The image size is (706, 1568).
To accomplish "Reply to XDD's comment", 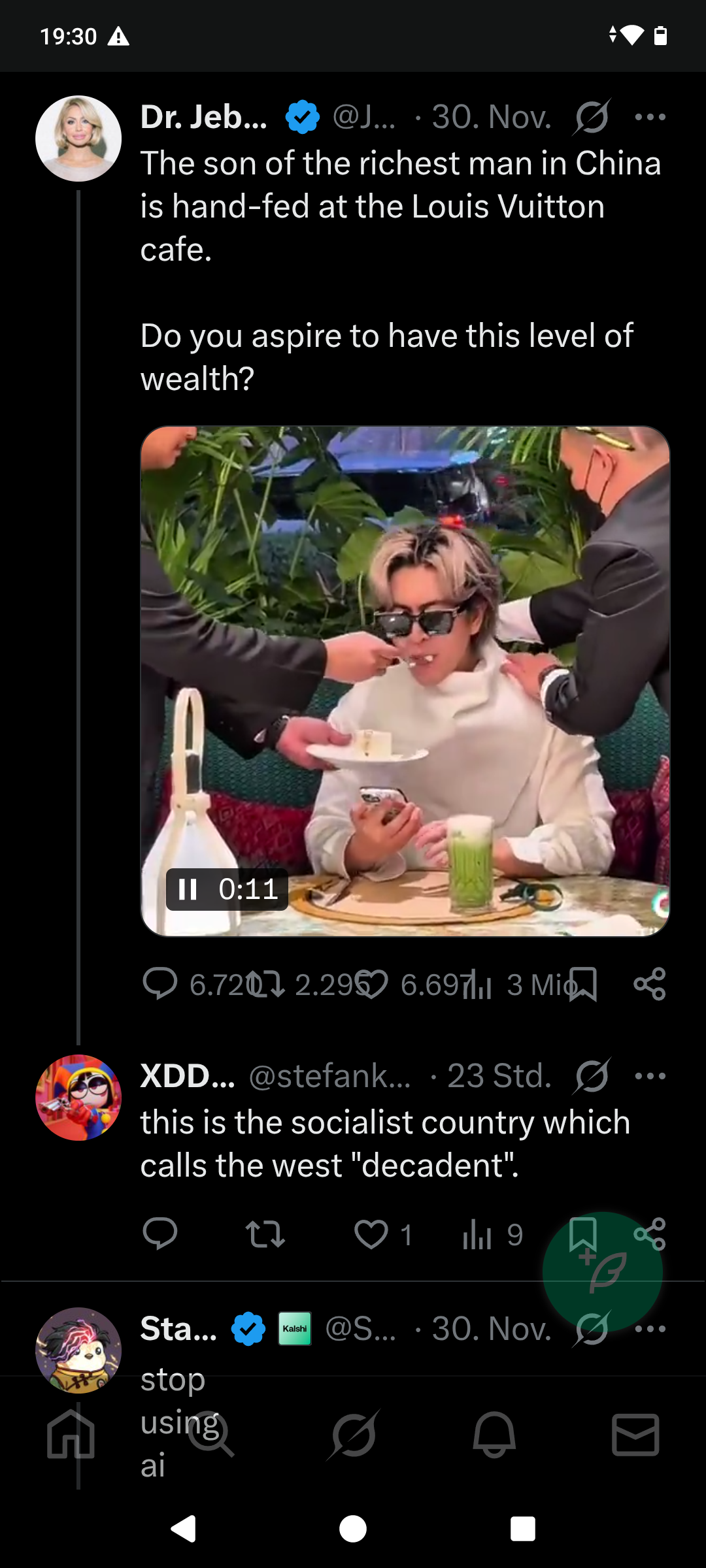I will [x=160, y=1234].
